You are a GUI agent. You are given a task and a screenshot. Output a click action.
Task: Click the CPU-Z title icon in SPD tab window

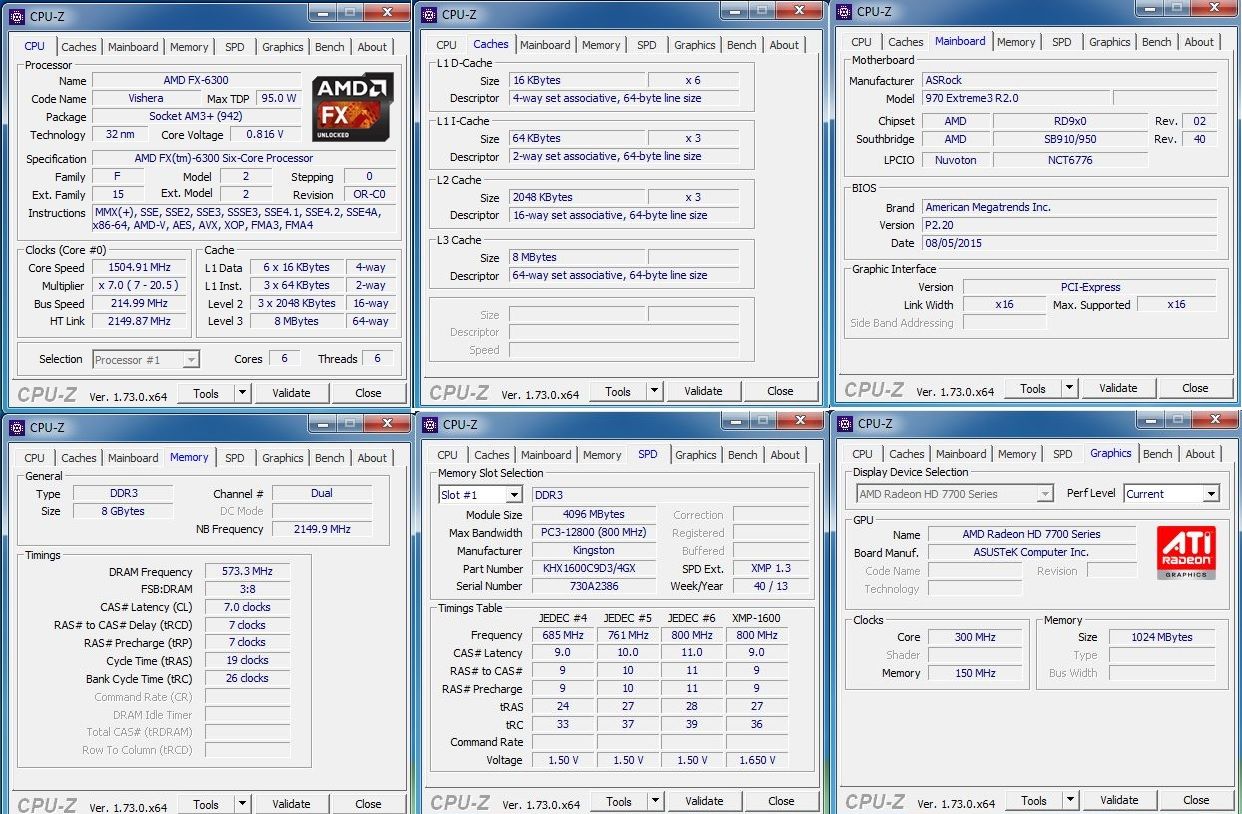[429, 424]
